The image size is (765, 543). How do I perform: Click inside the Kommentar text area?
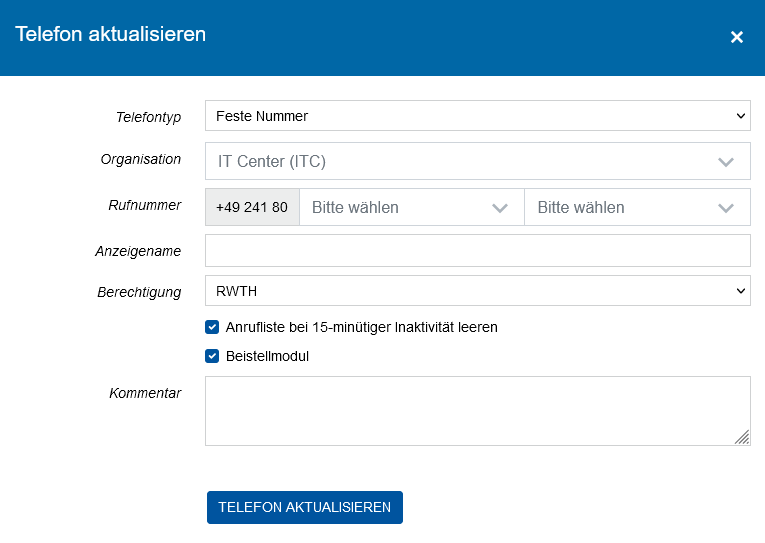[470, 410]
